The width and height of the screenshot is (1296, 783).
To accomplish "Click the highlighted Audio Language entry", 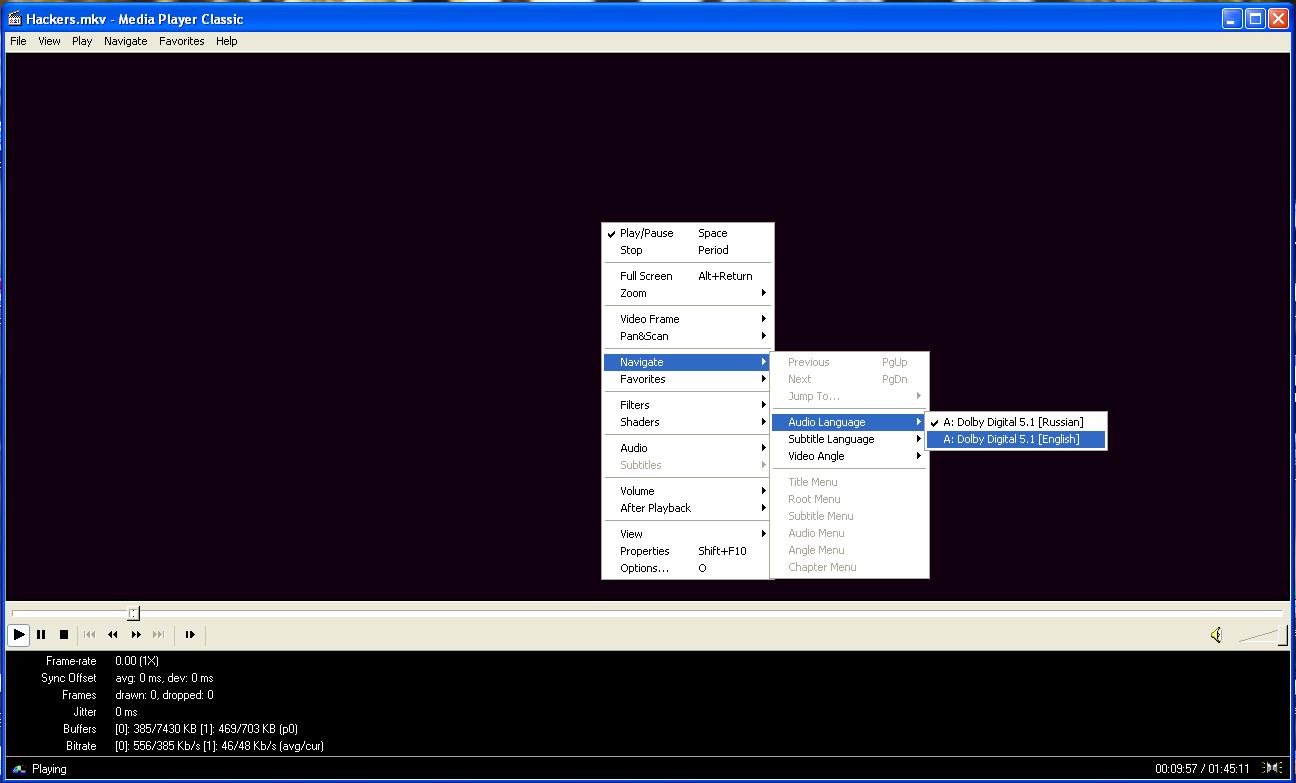I will (x=850, y=422).
